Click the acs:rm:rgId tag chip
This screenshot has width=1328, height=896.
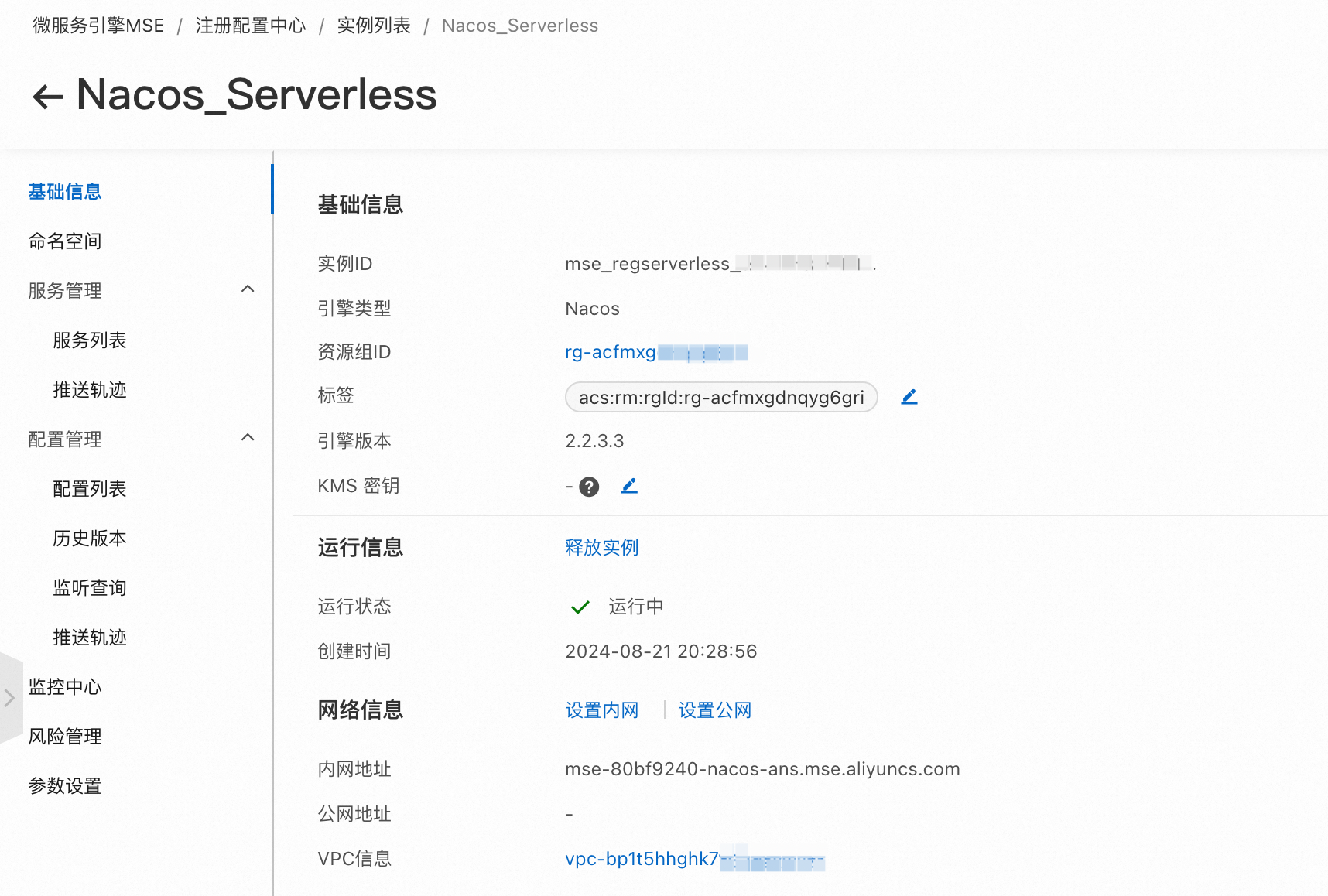click(720, 397)
